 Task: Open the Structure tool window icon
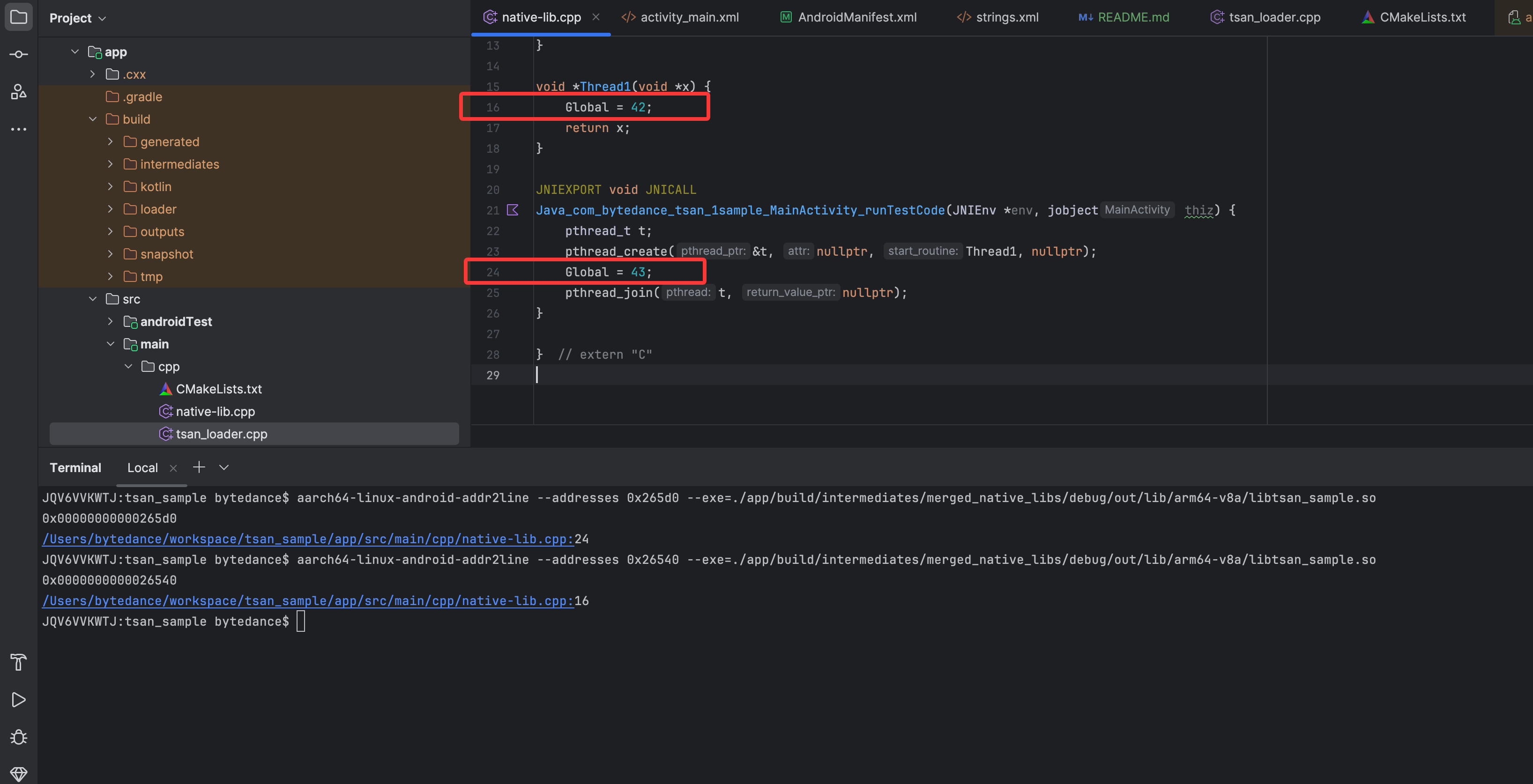pyautogui.click(x=18, y=92)
